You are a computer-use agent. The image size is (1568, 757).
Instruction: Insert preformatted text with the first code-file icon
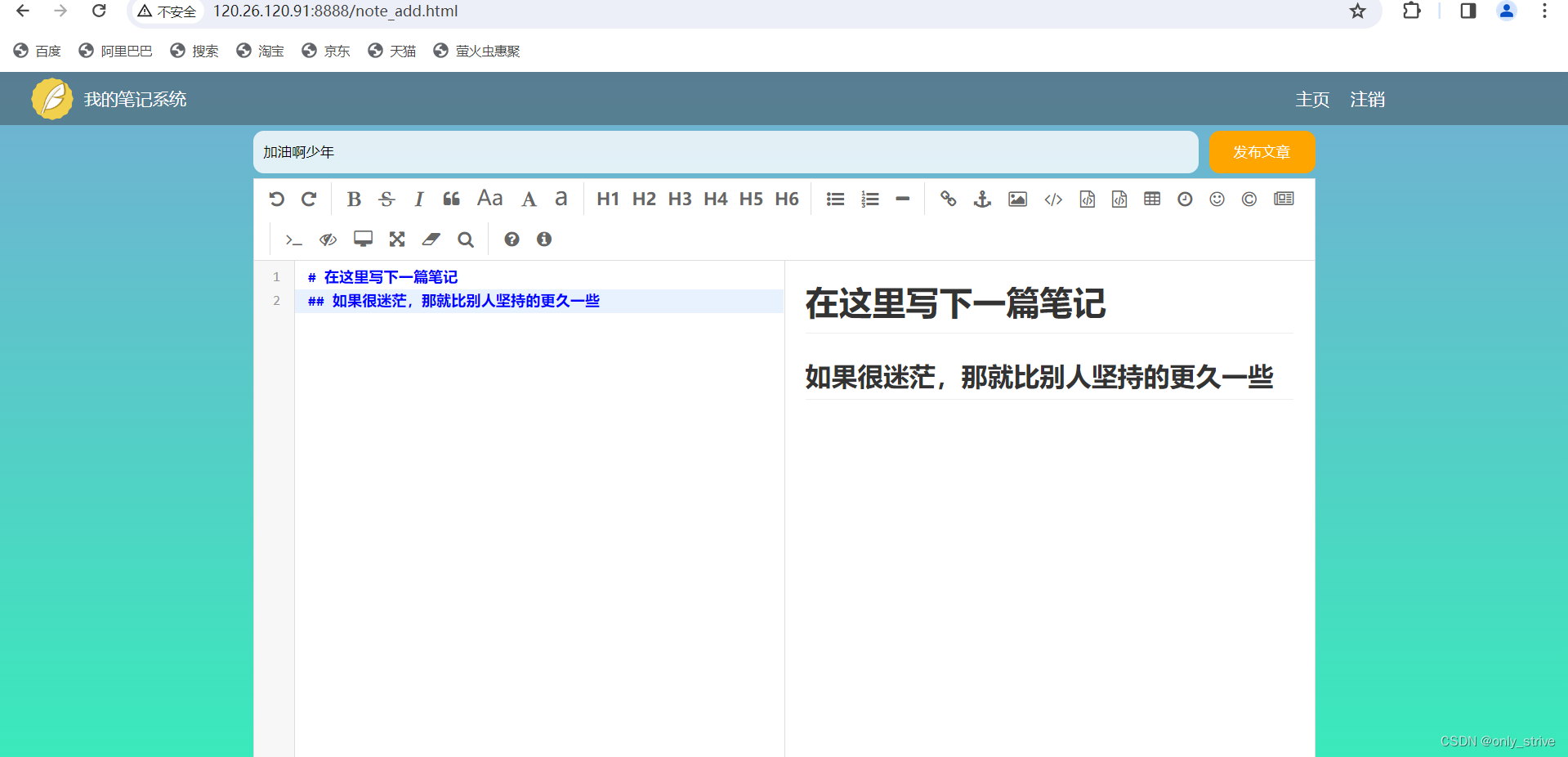(1087, 199)
